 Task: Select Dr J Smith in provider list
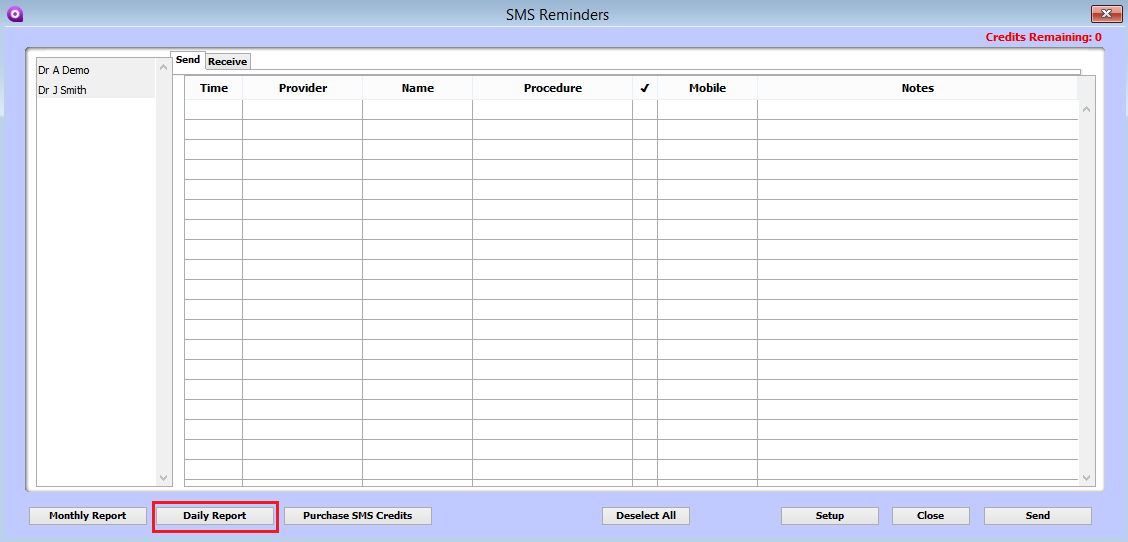(62, 90)
